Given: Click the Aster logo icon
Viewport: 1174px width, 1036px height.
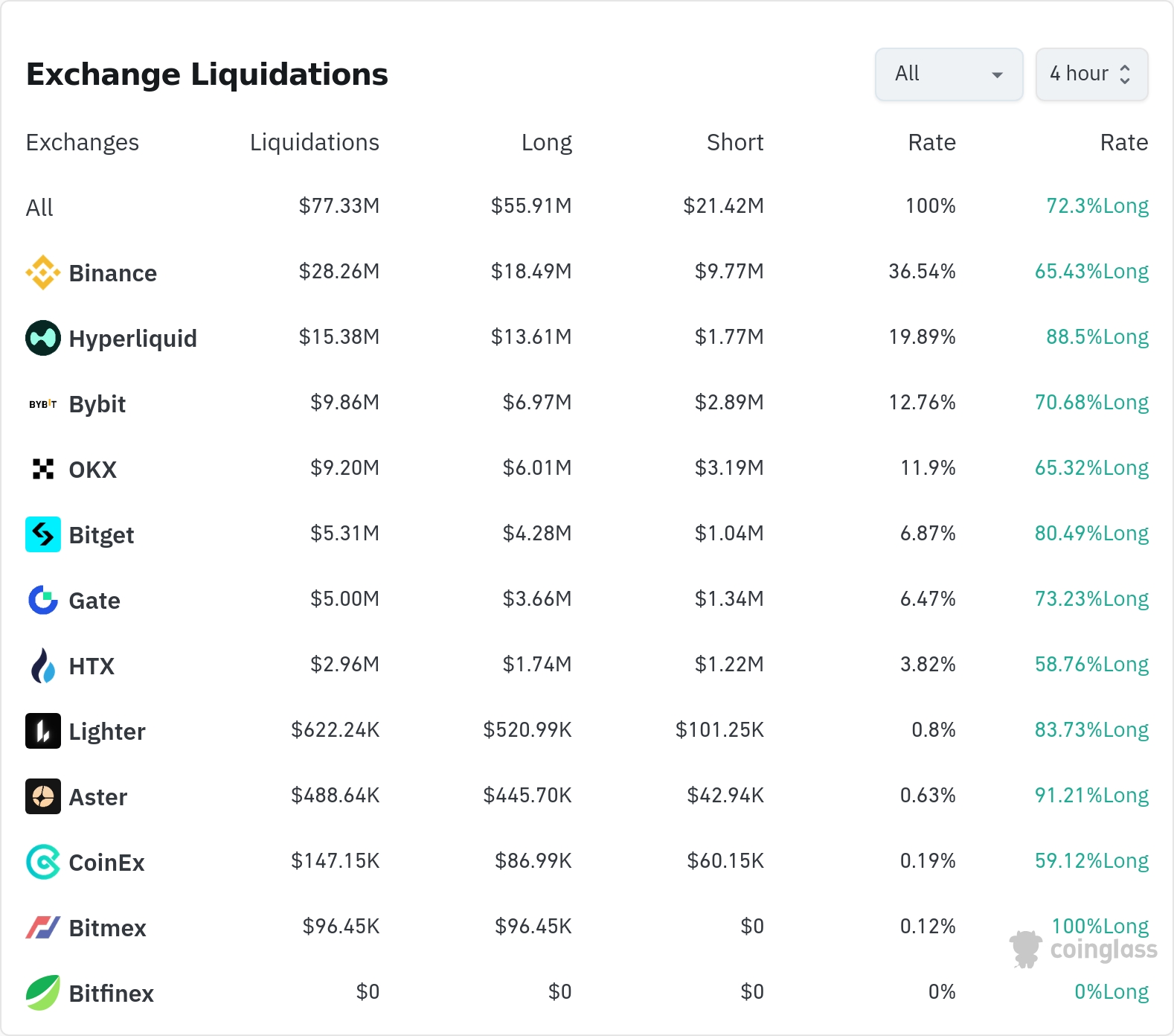Looking at the screenshot, I should coord(43,796).
